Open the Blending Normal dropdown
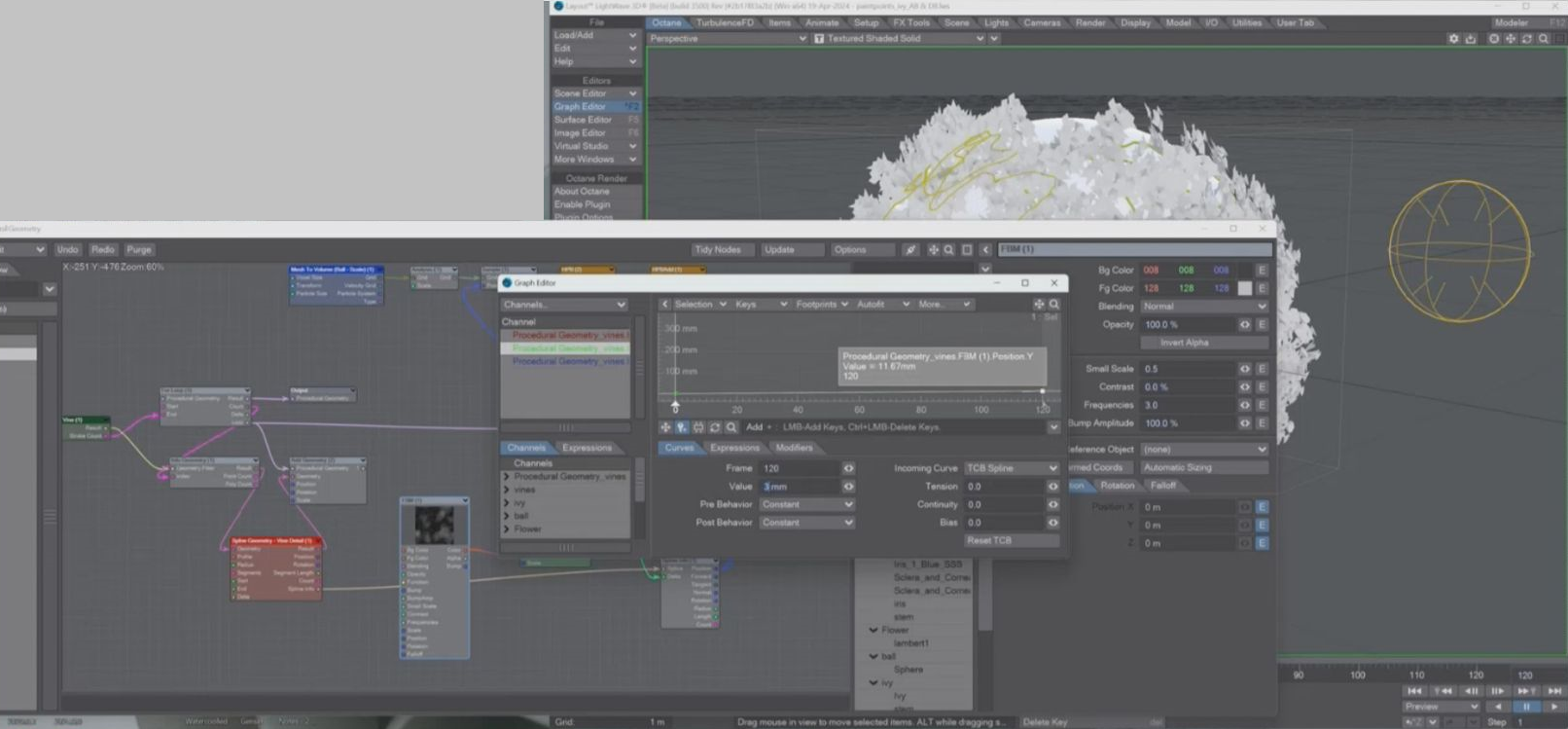The width and height of the screenshot is (1568, 729). (1204, 307)
